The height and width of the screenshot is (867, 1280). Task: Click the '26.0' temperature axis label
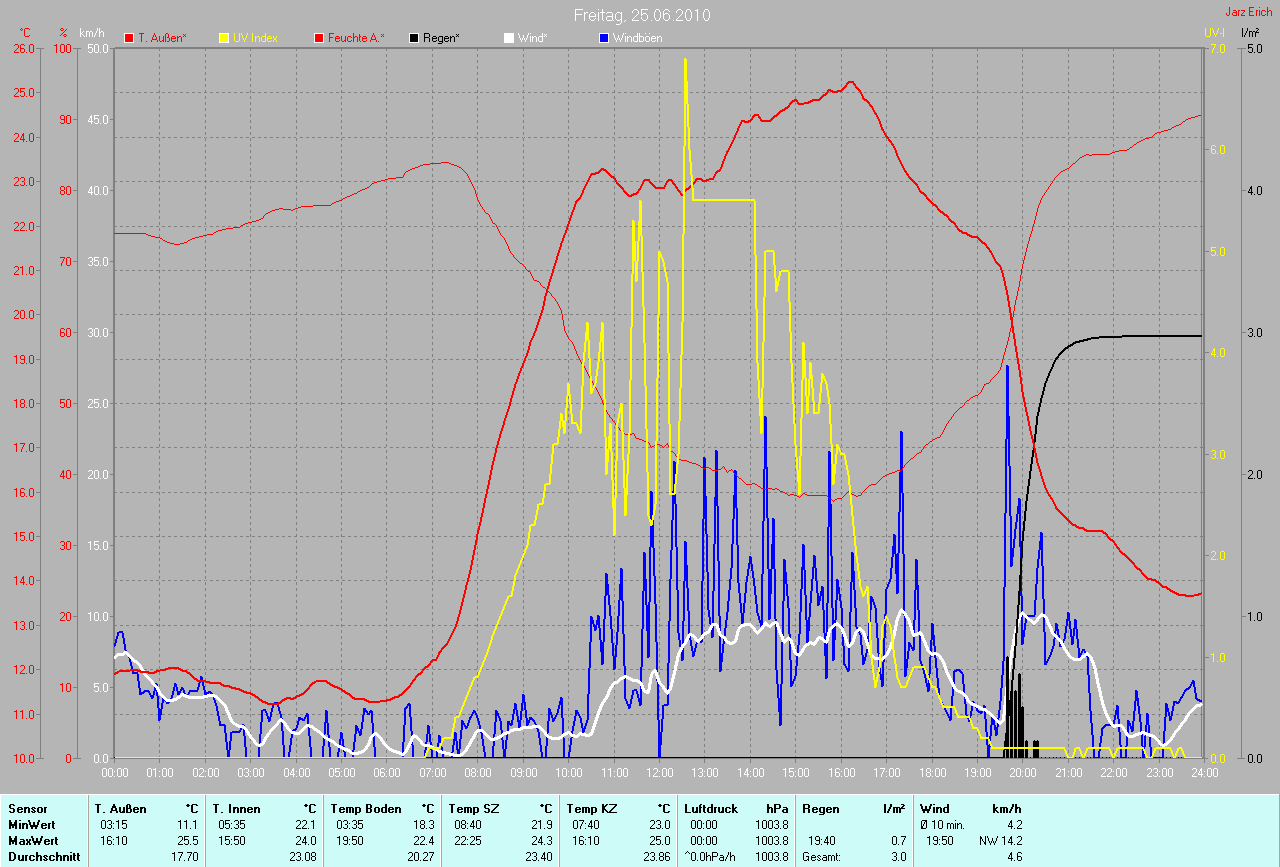point(22,48)
